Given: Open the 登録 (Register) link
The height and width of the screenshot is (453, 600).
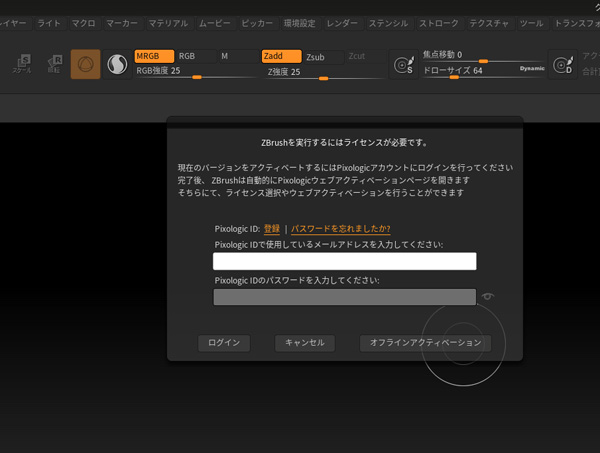Looking at the screenshot, I should [272, 229].
